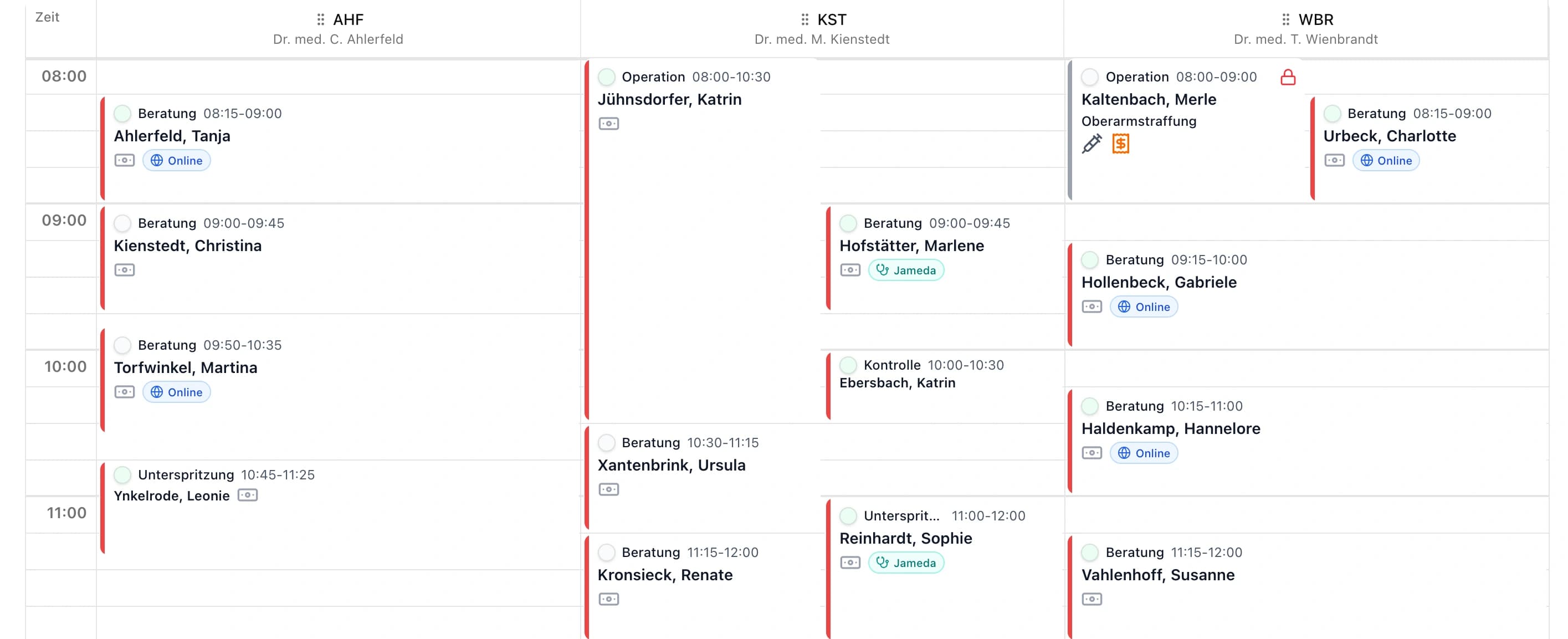Click the Online badge on Urbeck, Charlotte
The width and height of the screenshot is (1568, 639).
tap(1386, 161)
